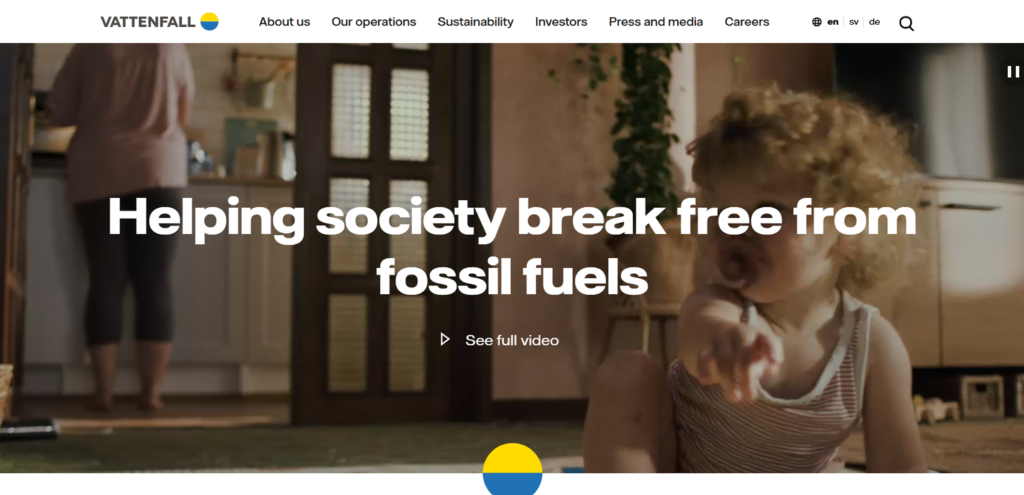
Task: Go to Press and media section
Action: click(656, 22)
